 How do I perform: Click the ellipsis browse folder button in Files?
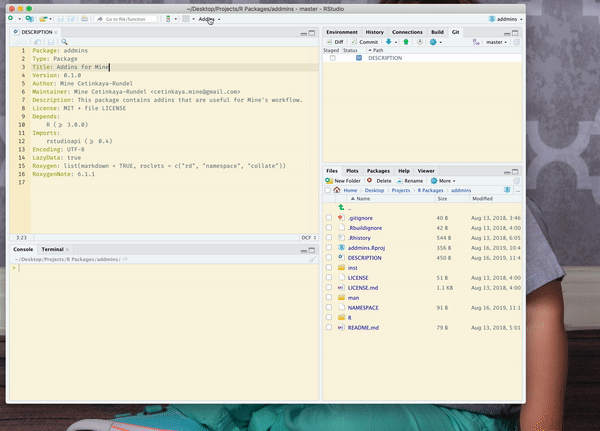518,190
